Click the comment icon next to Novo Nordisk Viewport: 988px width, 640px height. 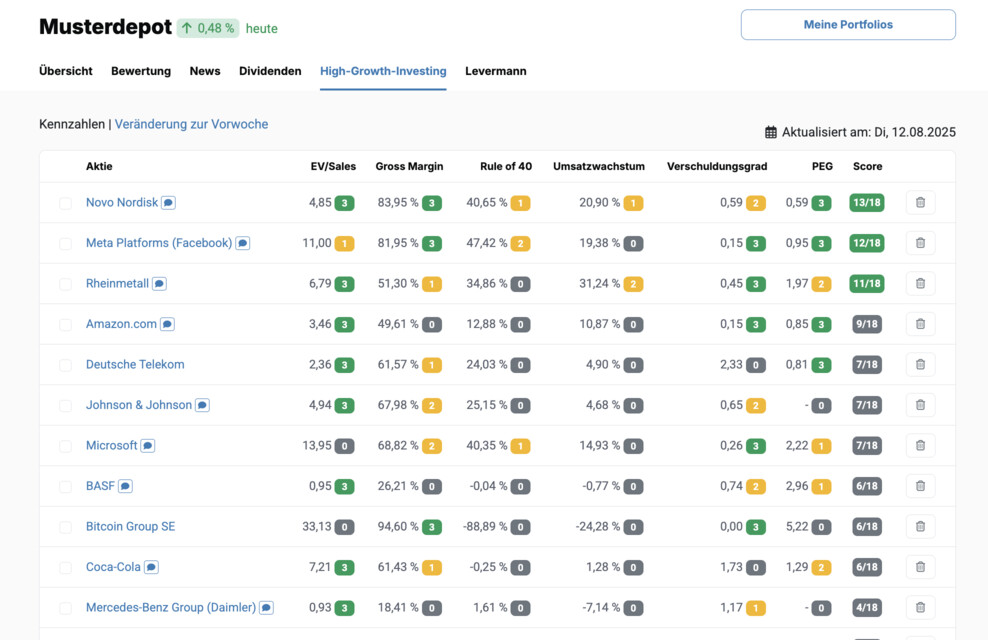[x=168, y=203]
